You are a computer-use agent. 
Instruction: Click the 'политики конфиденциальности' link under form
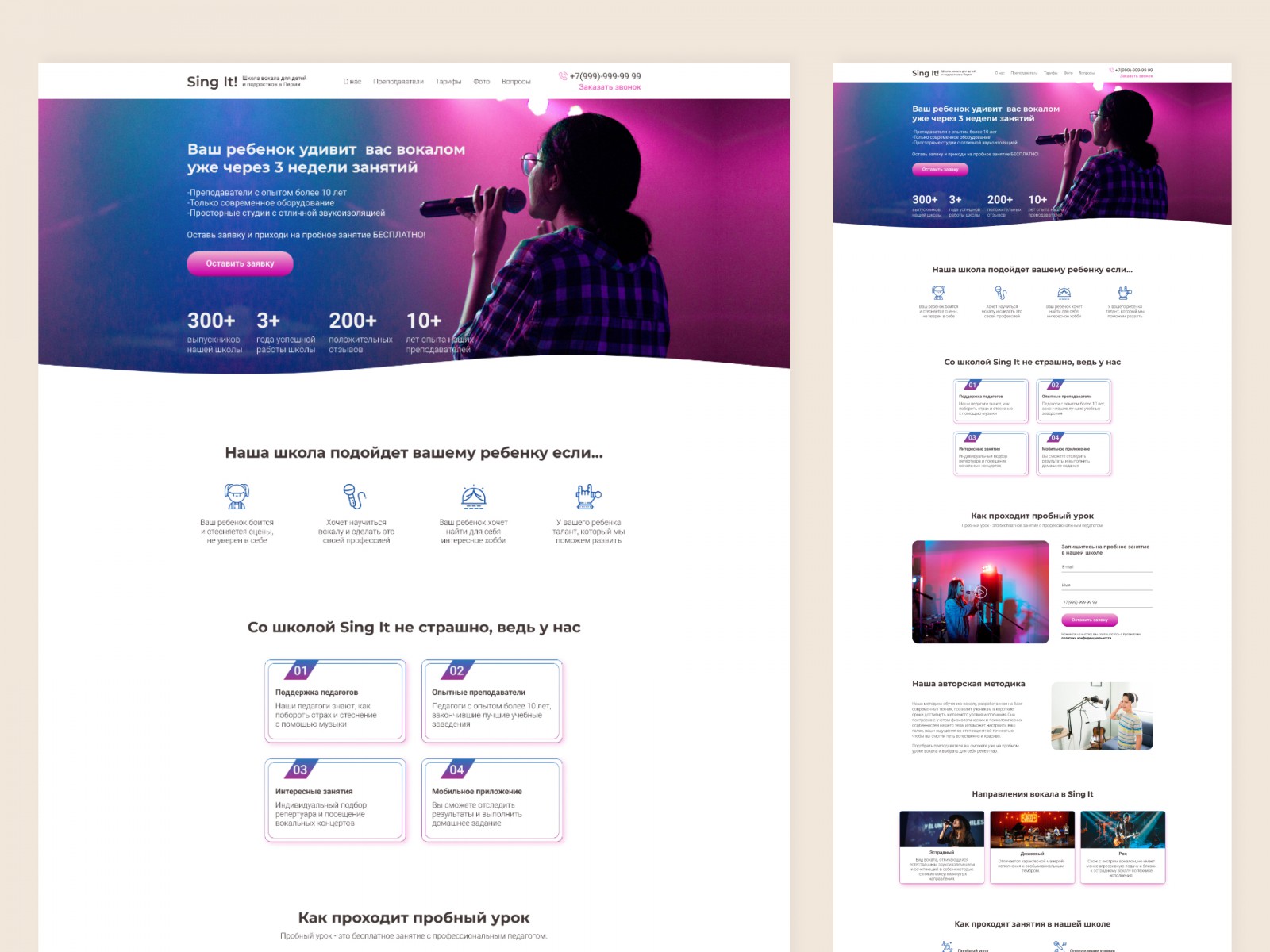click(1087, 638)
